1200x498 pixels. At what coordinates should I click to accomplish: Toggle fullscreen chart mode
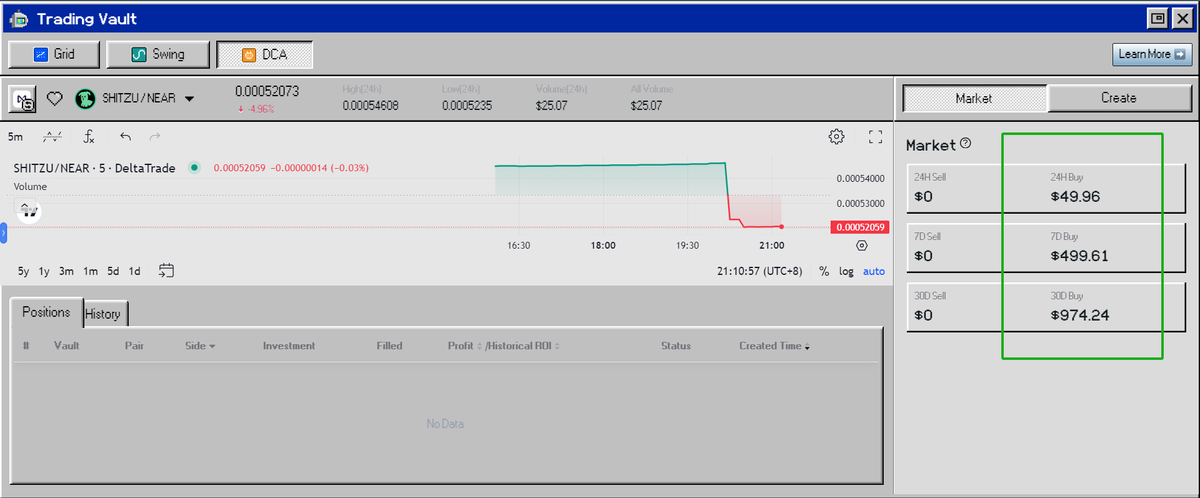tap(876, 137)
